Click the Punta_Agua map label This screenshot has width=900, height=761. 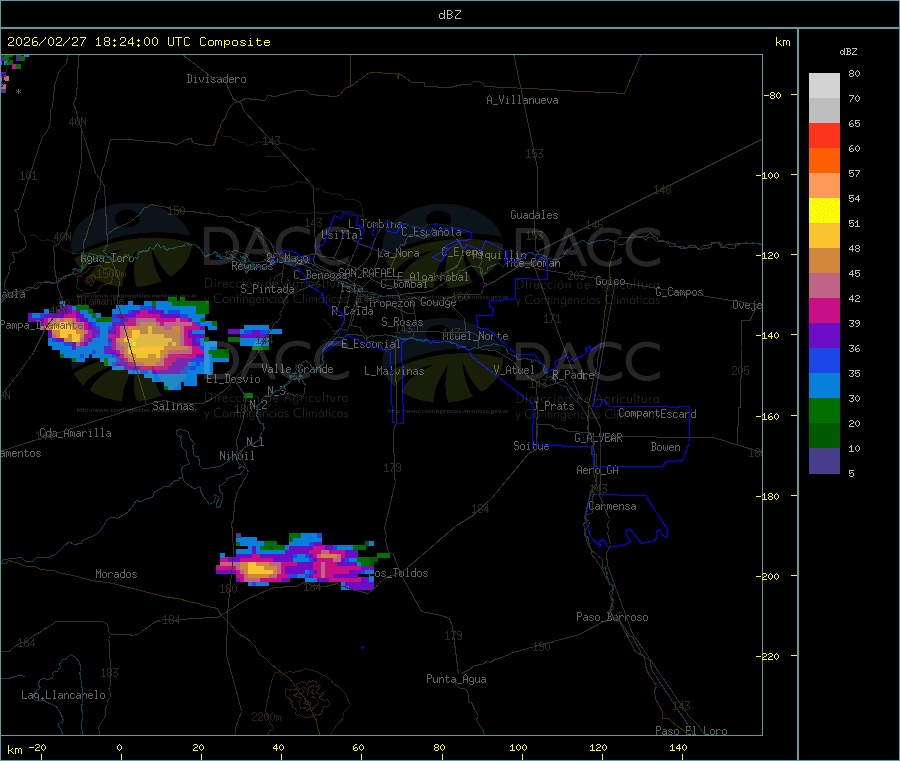[x=456, y=679]
